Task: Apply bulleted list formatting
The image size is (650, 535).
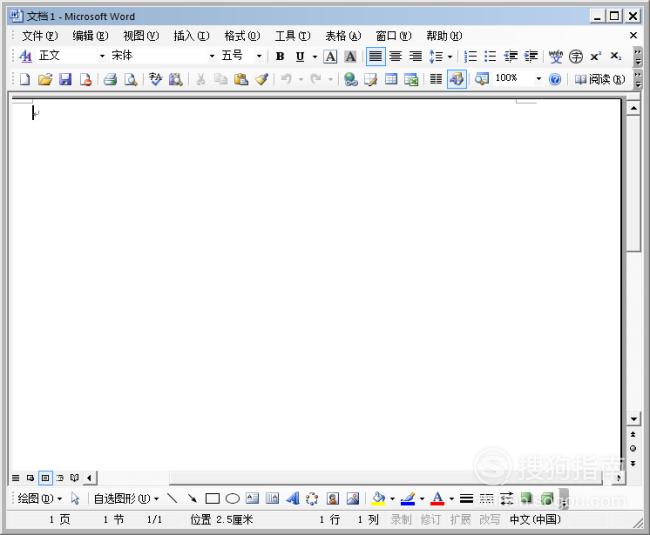Action: coord(490,56)
